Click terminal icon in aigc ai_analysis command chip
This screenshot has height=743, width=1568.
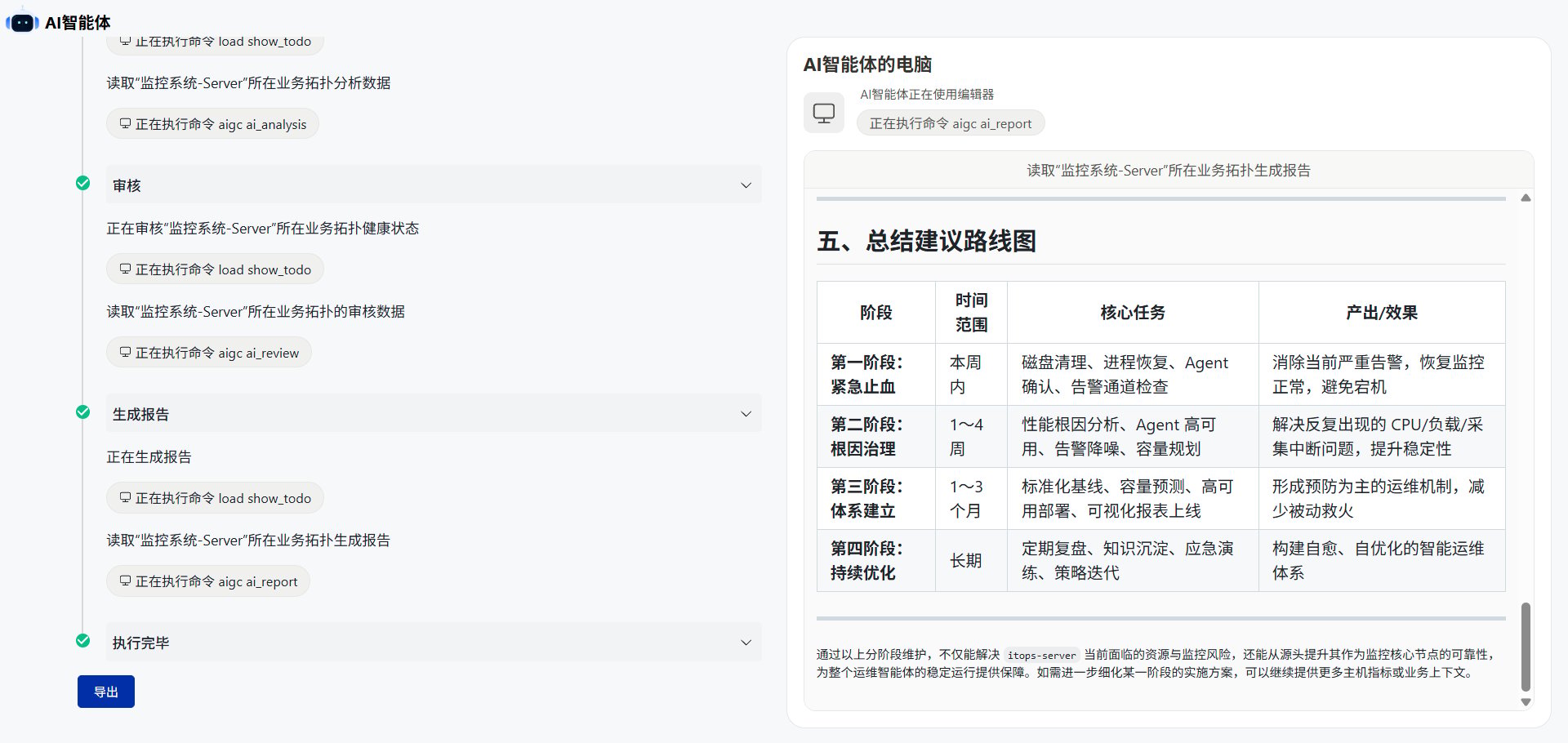pos(125,124)
